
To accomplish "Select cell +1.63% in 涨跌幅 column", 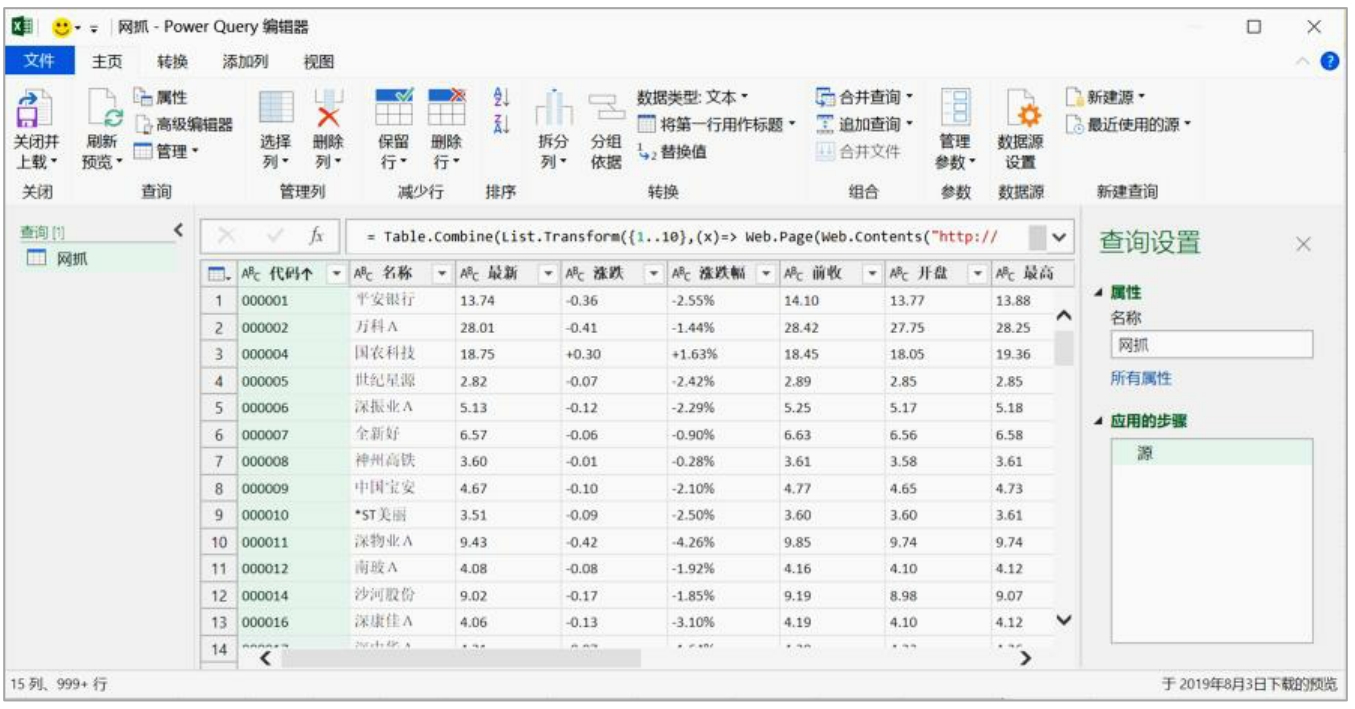I will click(x=722, y=354).
